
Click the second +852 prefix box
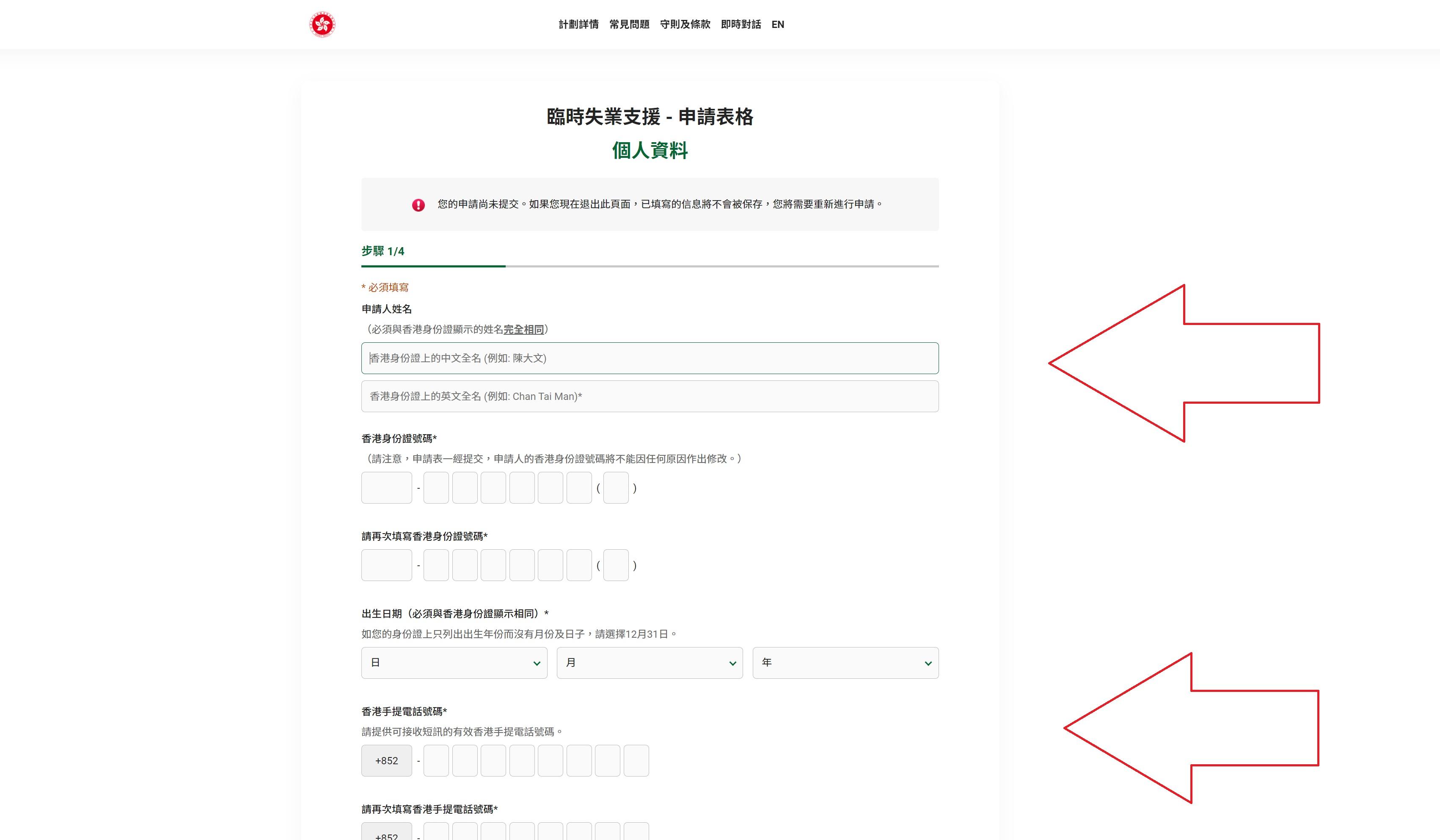386,834
